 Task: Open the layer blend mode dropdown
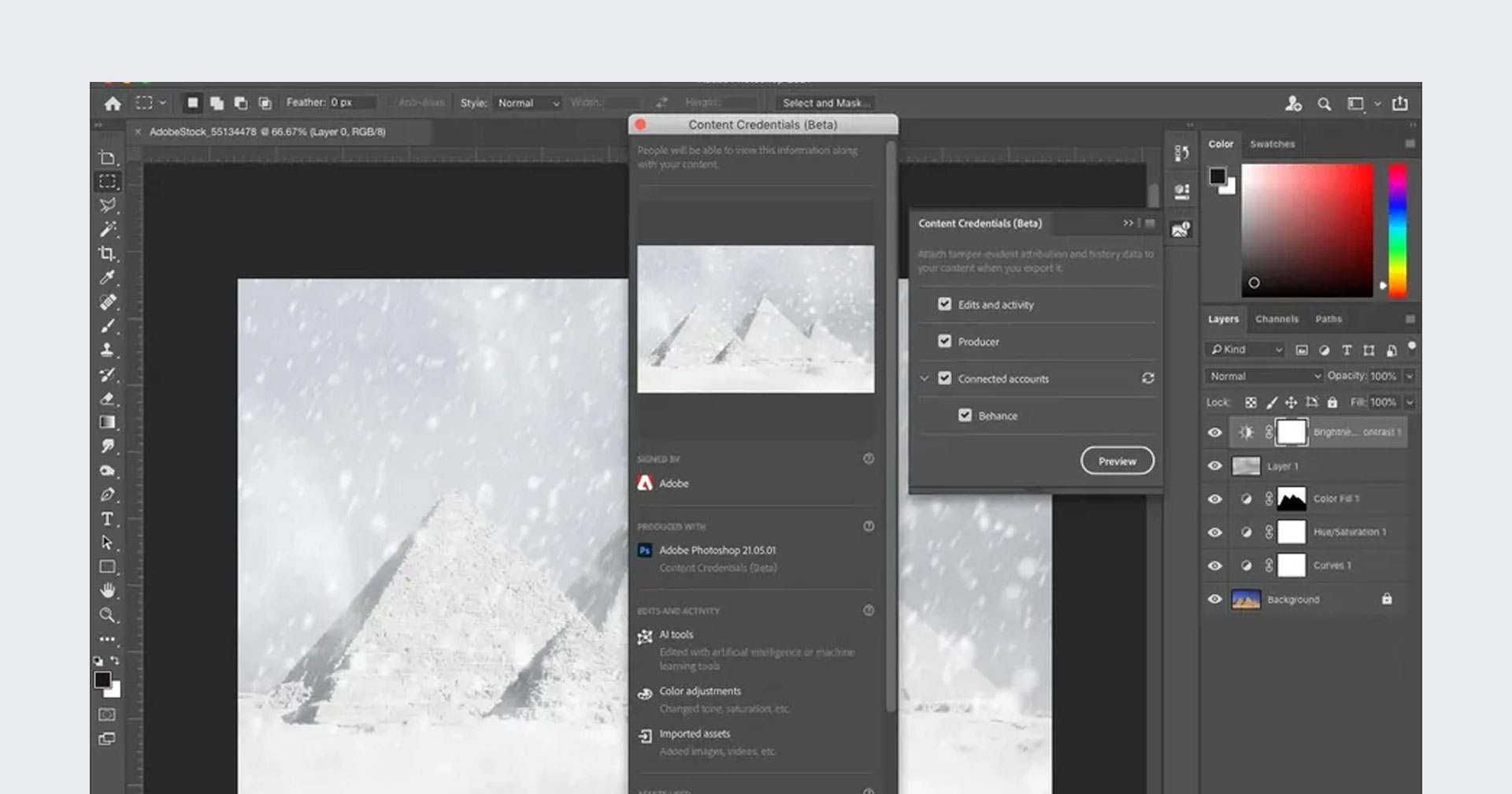(1264, 377)
